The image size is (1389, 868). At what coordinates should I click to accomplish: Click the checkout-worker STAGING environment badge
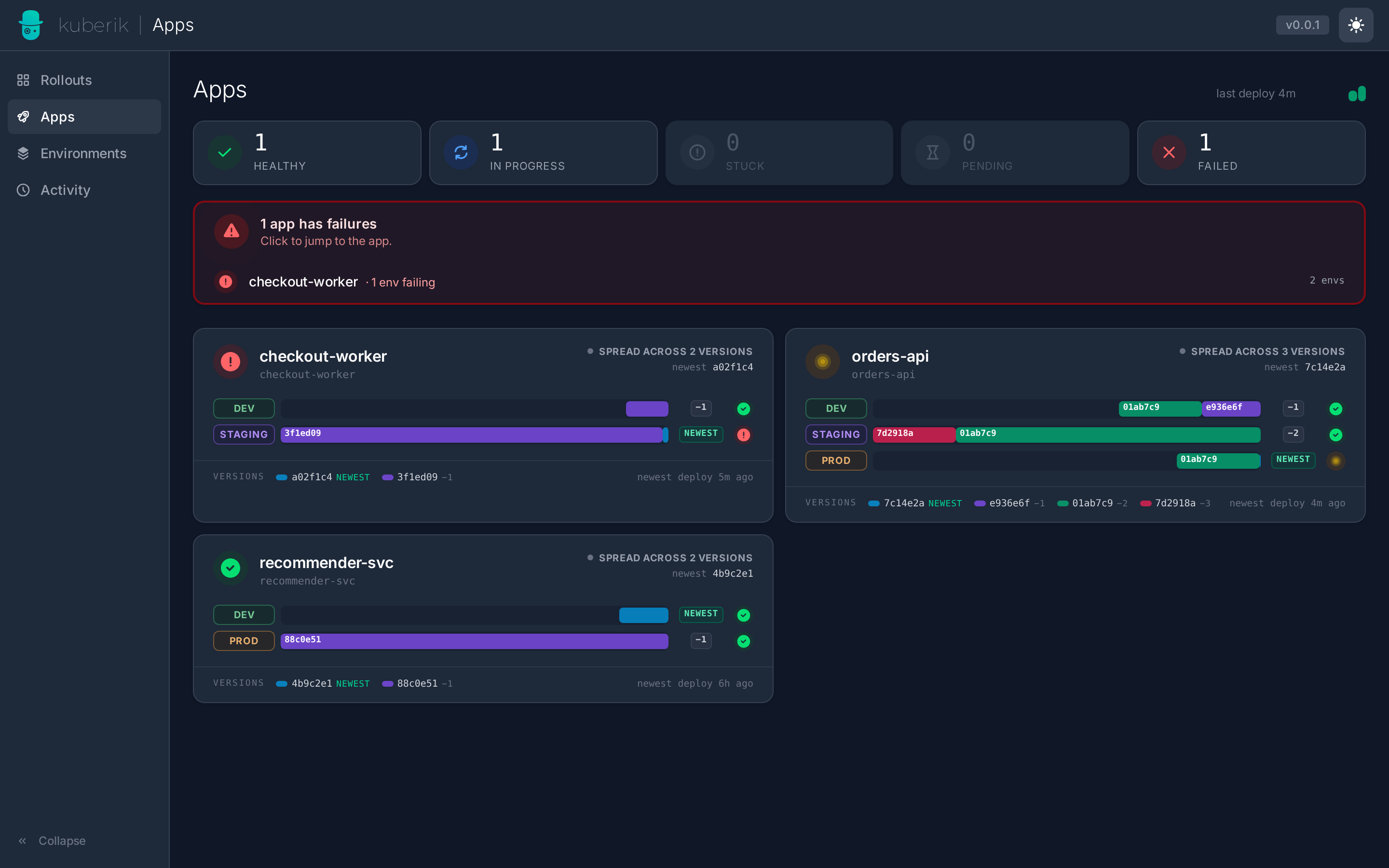click(x=244, y=434)
